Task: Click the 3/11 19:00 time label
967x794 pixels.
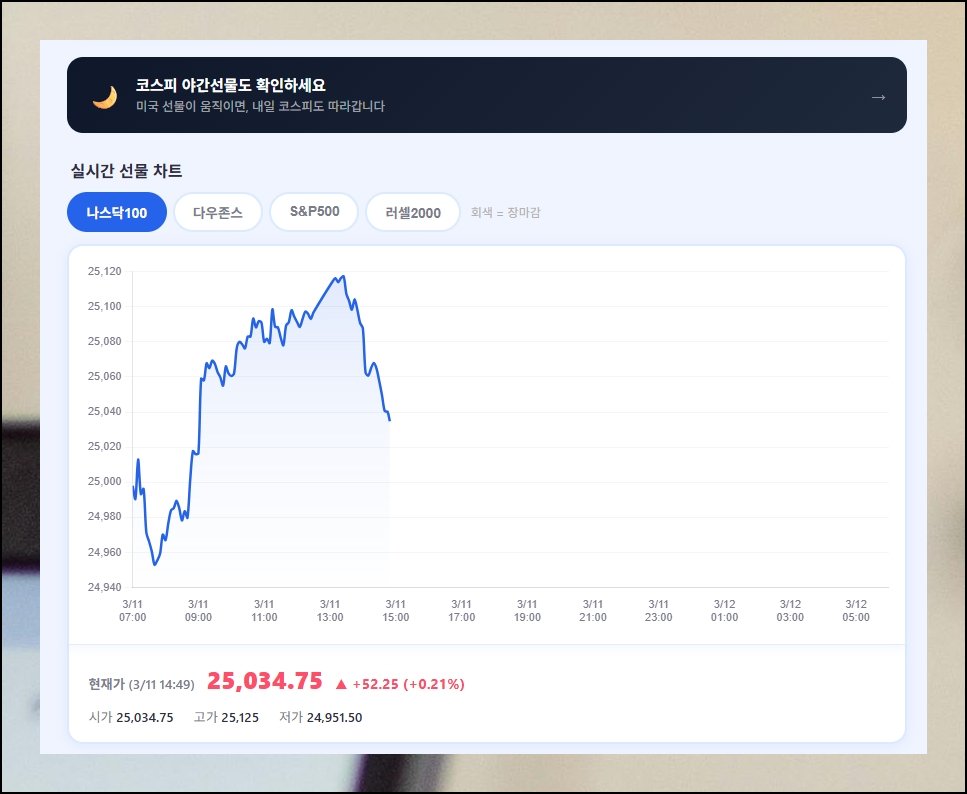Action: [x=527, y=611]
